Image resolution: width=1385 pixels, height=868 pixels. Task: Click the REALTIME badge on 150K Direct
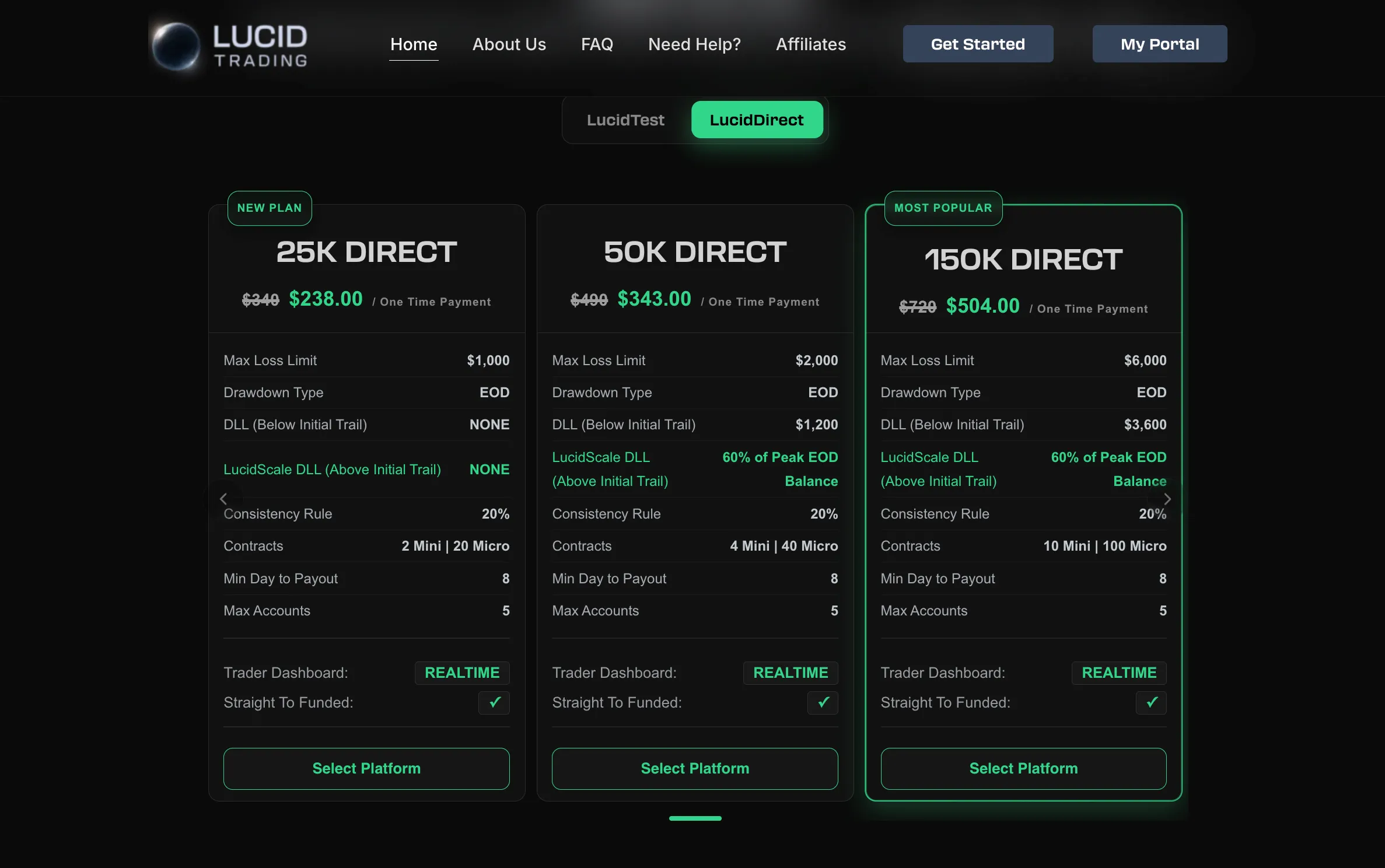(1118, 673)
